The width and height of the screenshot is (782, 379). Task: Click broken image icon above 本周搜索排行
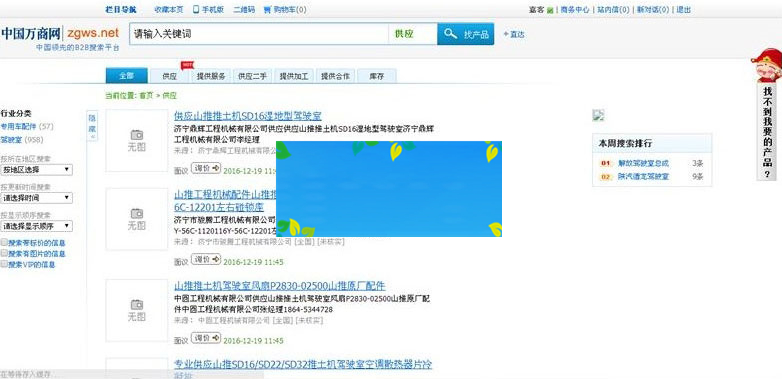(598, 115)
